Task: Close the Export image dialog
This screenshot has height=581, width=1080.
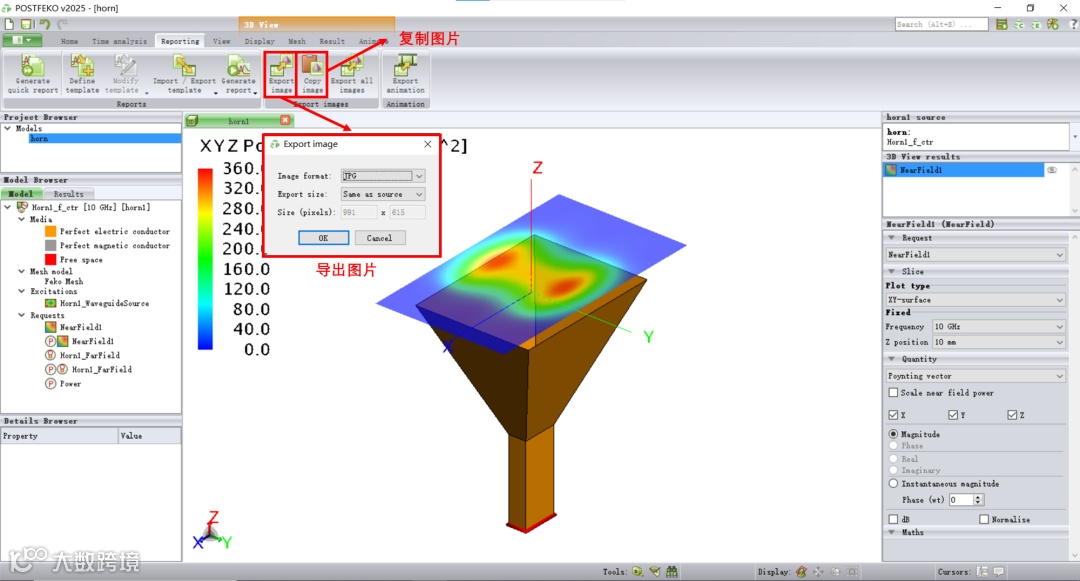Action: 427,144
